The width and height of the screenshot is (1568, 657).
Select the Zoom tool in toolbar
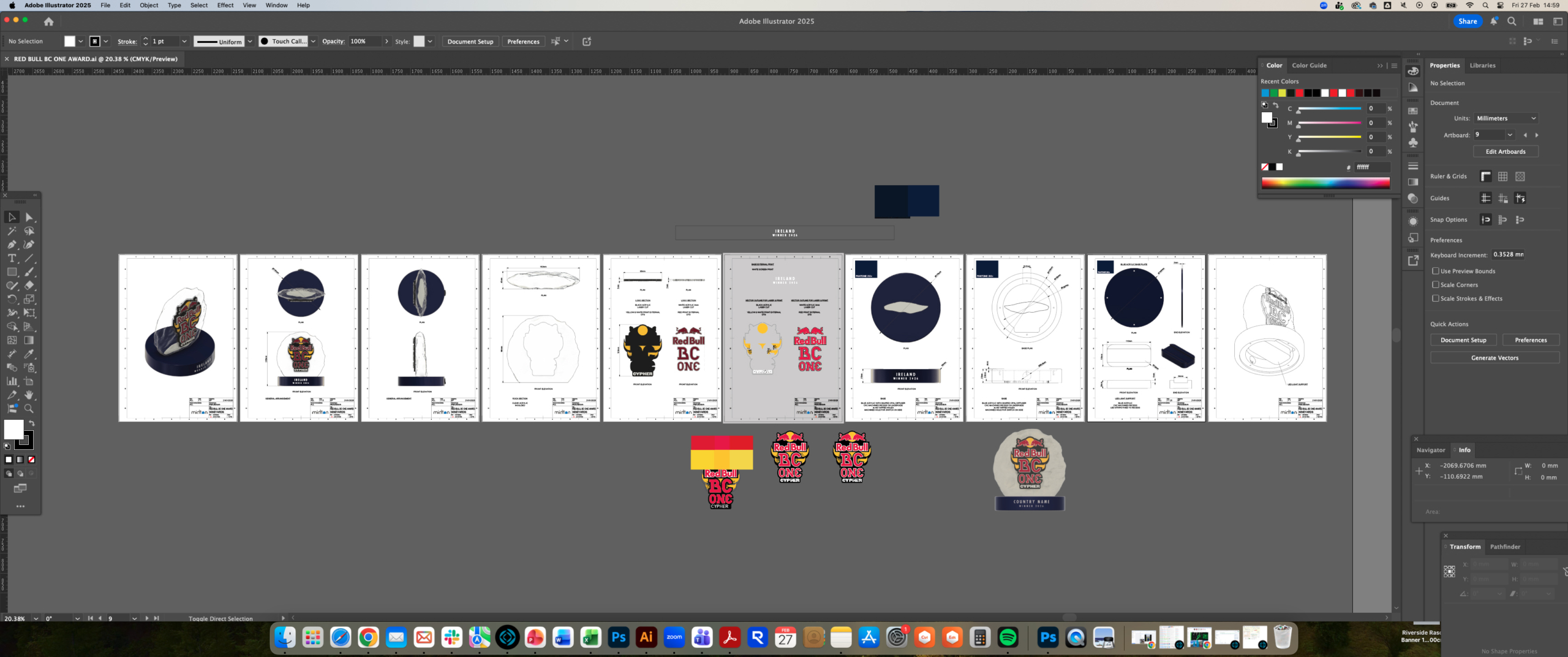pos(29,408)
